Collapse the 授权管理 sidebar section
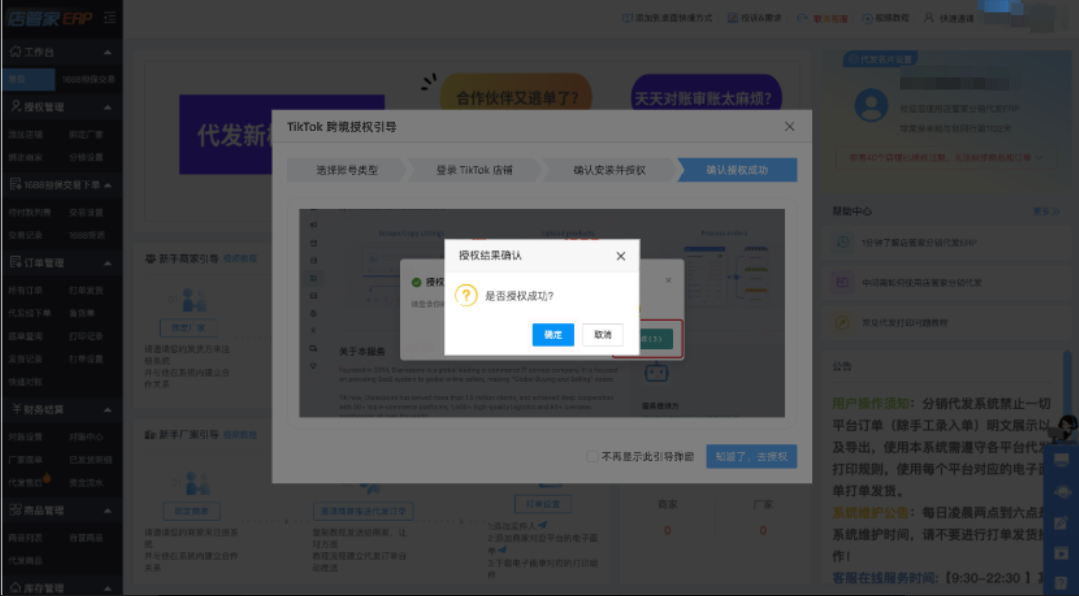This screenshot has width=1079, height=596. coord(107,107)
